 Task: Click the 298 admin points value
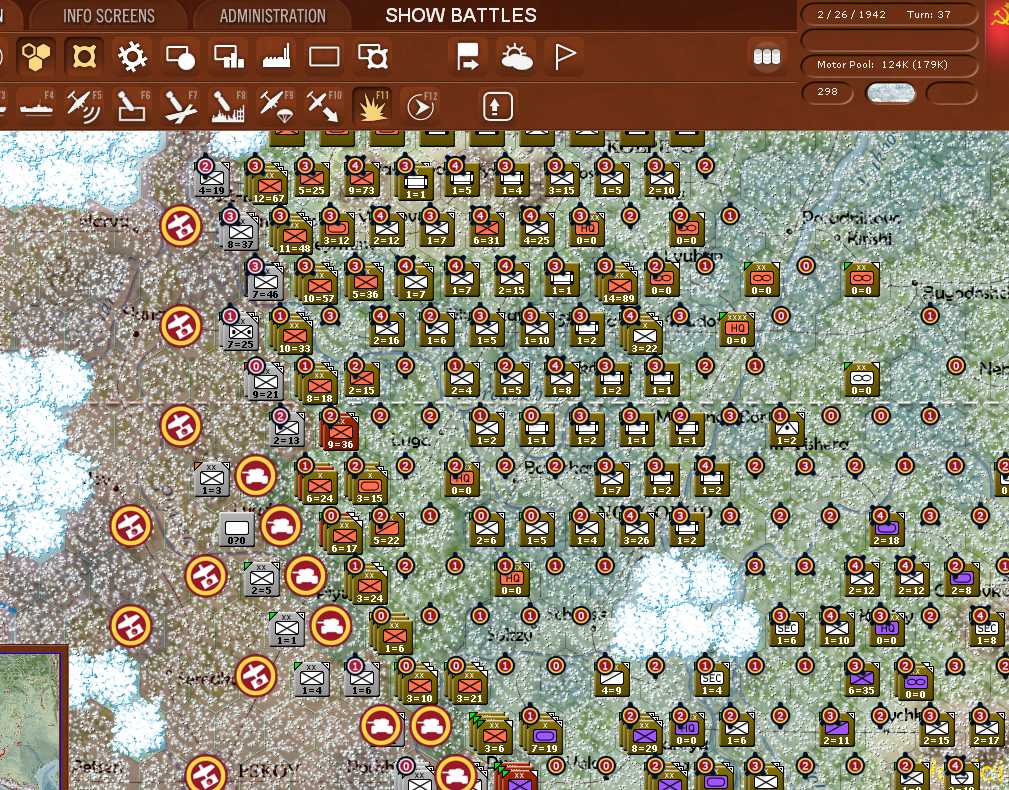click(x=828, y=92)
